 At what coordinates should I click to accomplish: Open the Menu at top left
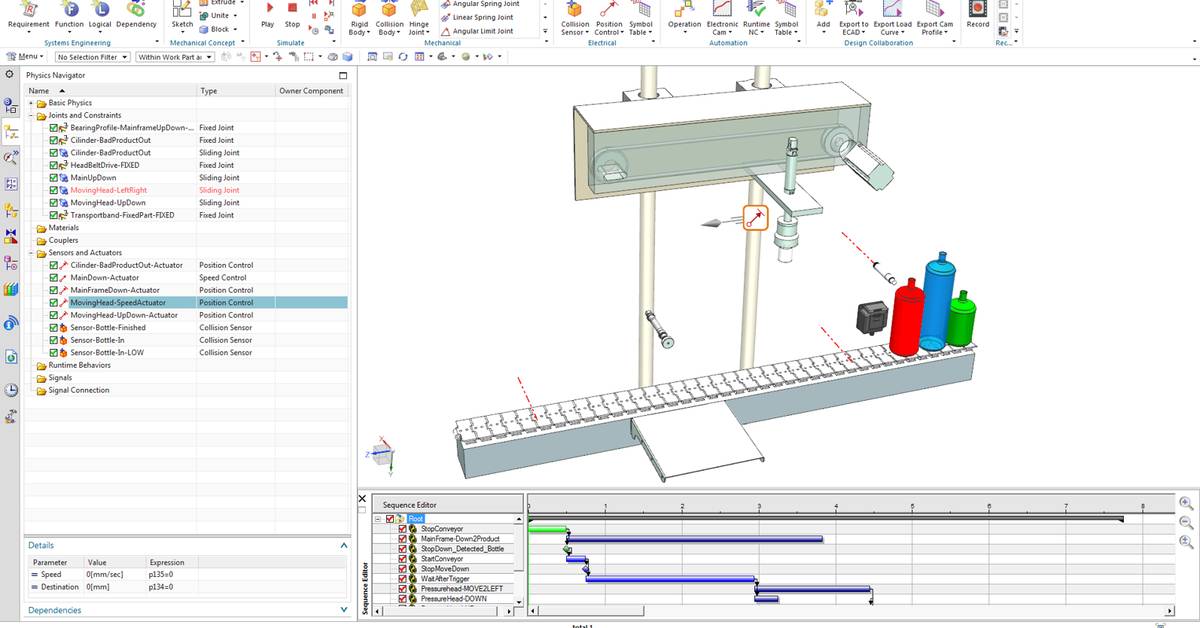(29, 56)
